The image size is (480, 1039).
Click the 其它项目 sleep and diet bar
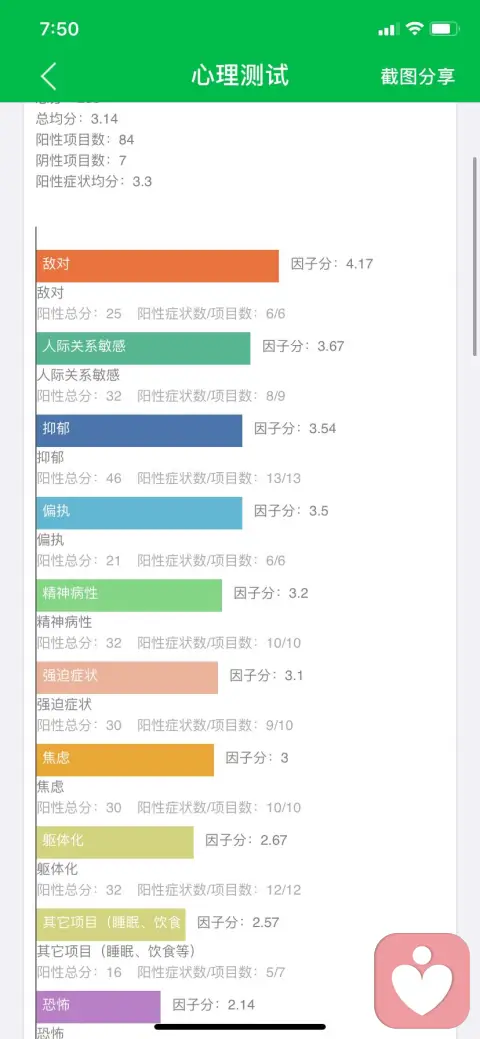click(x=111, y=924)
